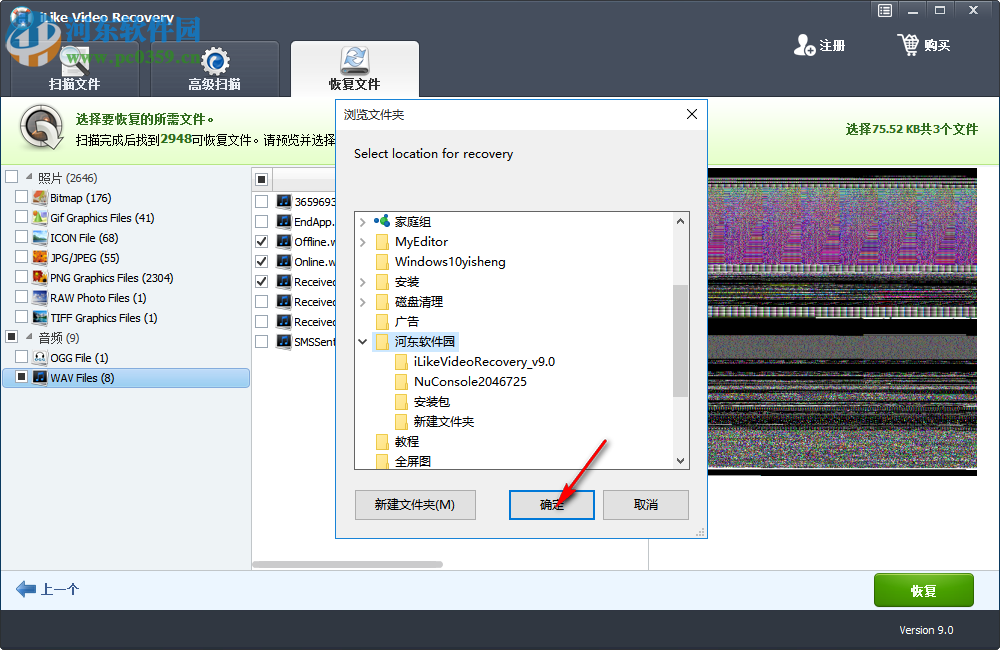The width and height of the screenshot is (1000, 650).
Task: Click the menu list icon in title bar
Action: 884,10
